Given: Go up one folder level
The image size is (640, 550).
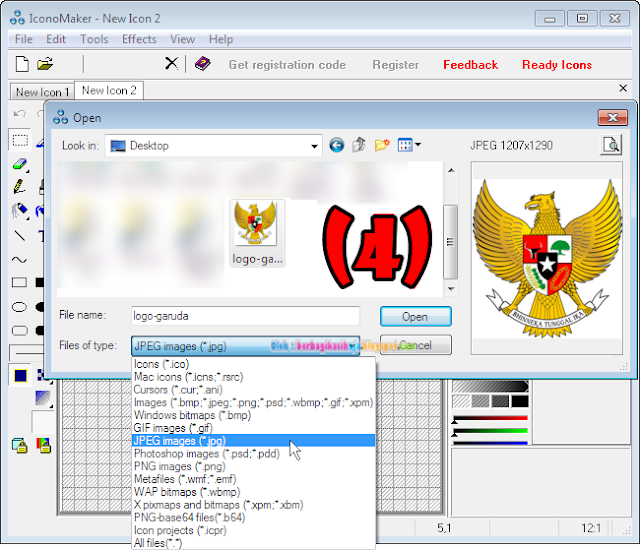Looking at the screenshot, I should pyautogui.click(x=359, y=145).
